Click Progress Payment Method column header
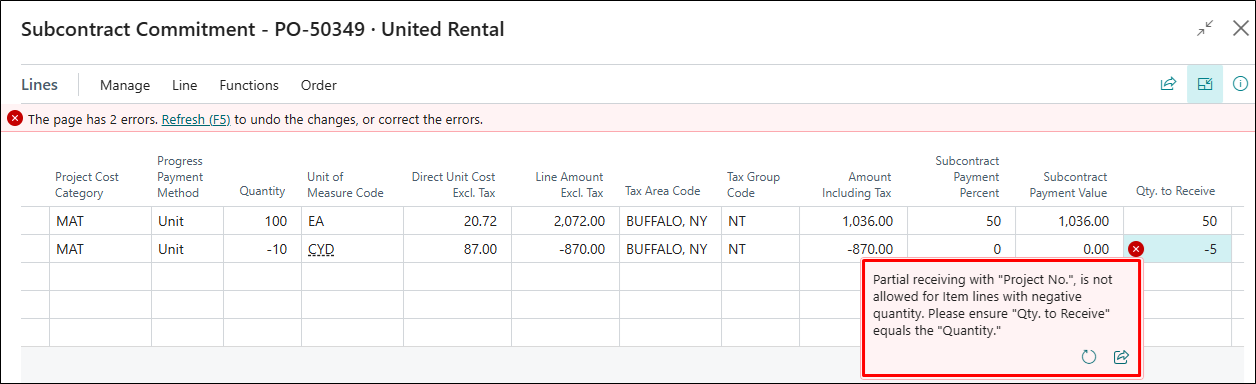Image resolution: width=1256 pixels, height=384 pixels. click(180, 177)
